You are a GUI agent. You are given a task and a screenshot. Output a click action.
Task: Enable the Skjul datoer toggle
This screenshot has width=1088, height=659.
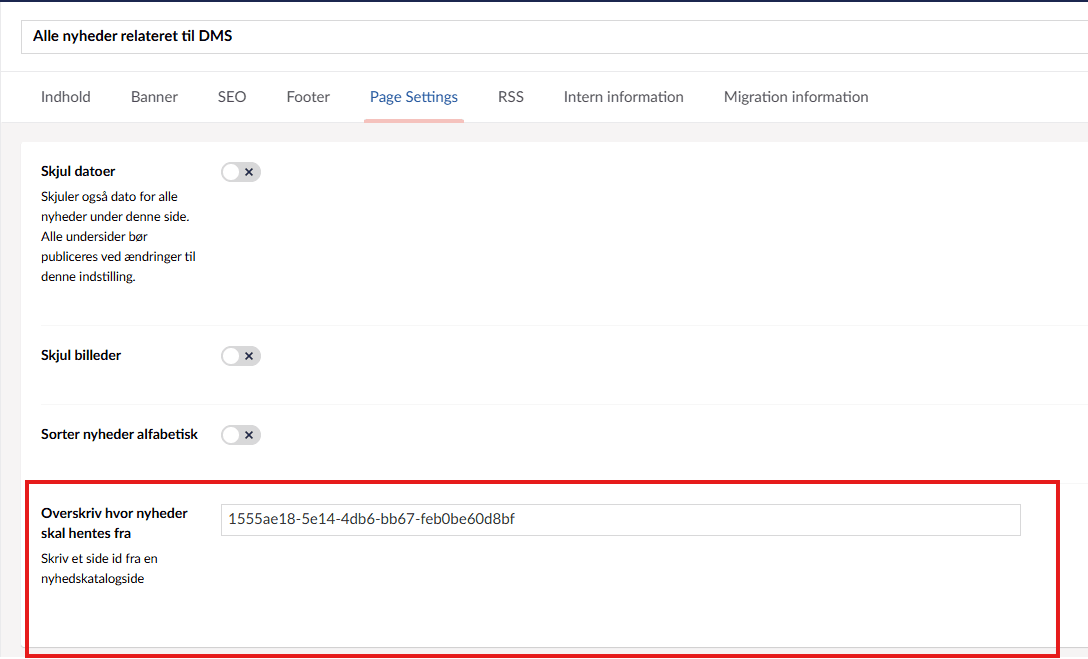pos(241,172)
